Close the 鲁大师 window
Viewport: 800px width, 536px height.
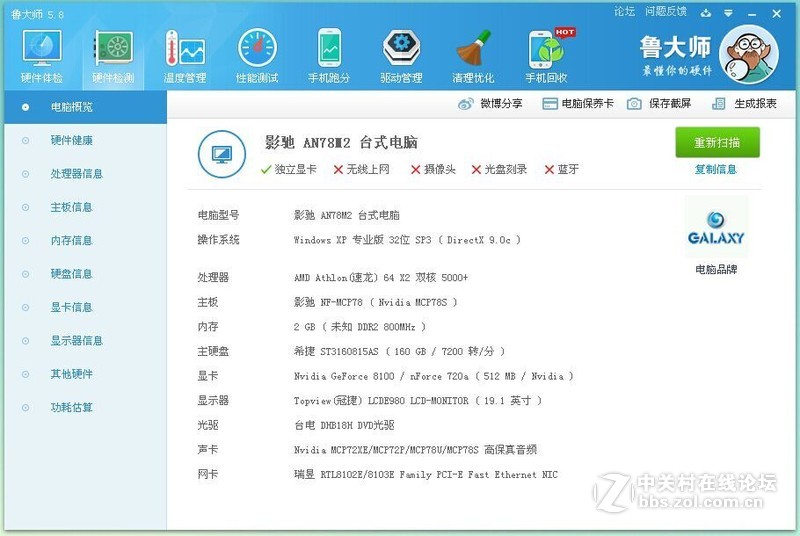click(777, 14)
